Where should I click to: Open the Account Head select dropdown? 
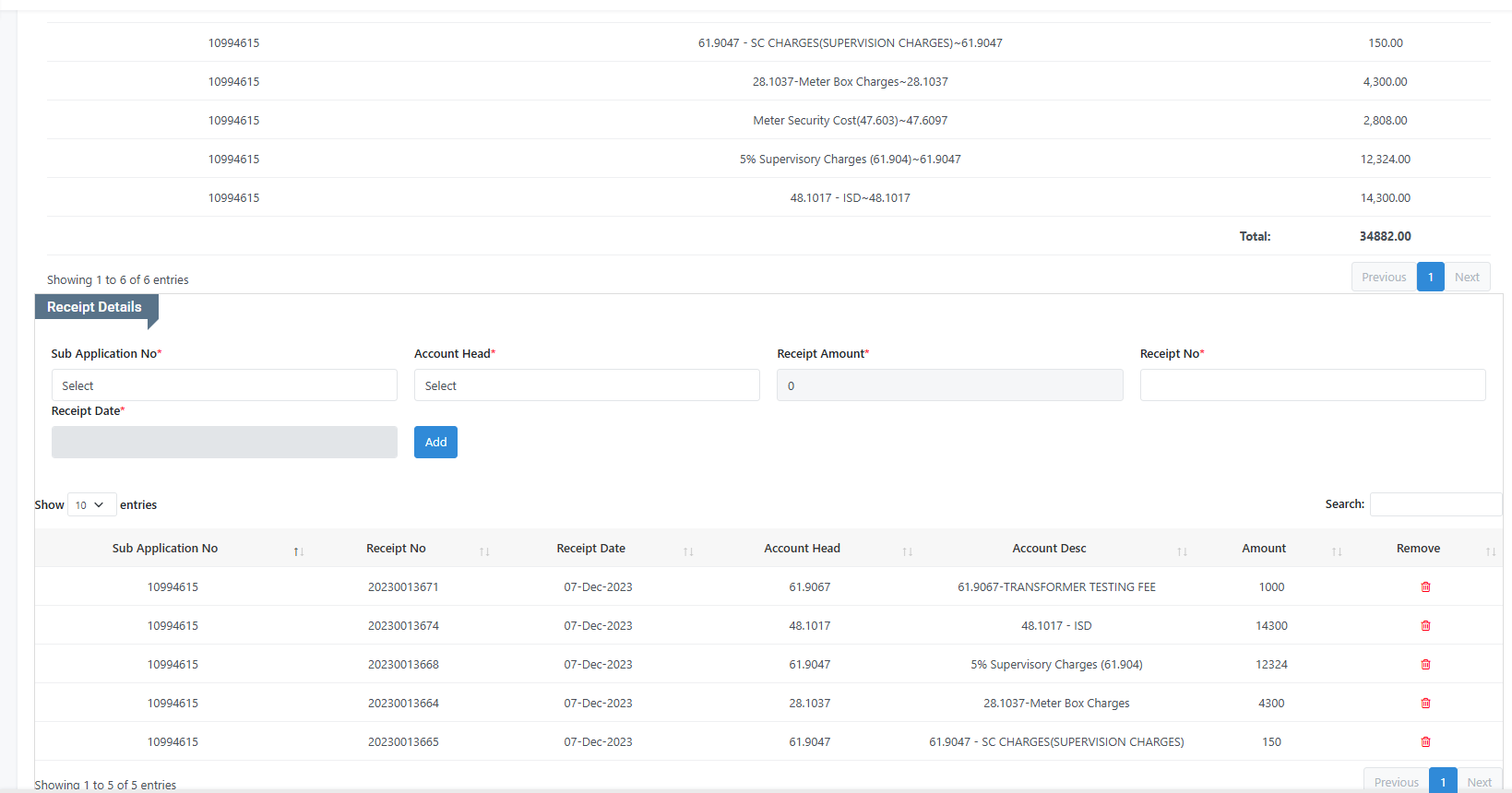coord(587,385)
